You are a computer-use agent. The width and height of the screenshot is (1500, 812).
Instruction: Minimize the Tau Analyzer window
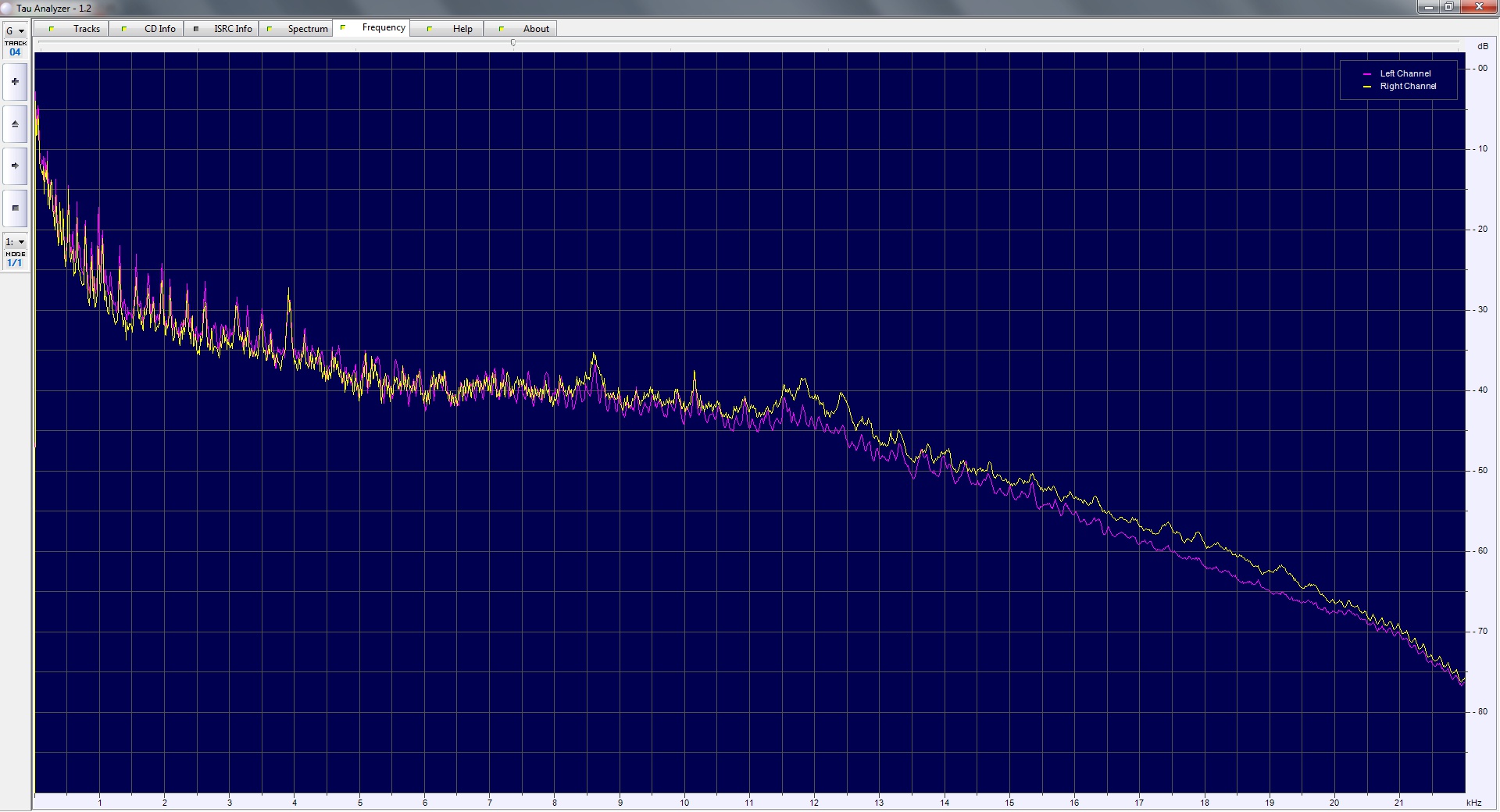1429,7
